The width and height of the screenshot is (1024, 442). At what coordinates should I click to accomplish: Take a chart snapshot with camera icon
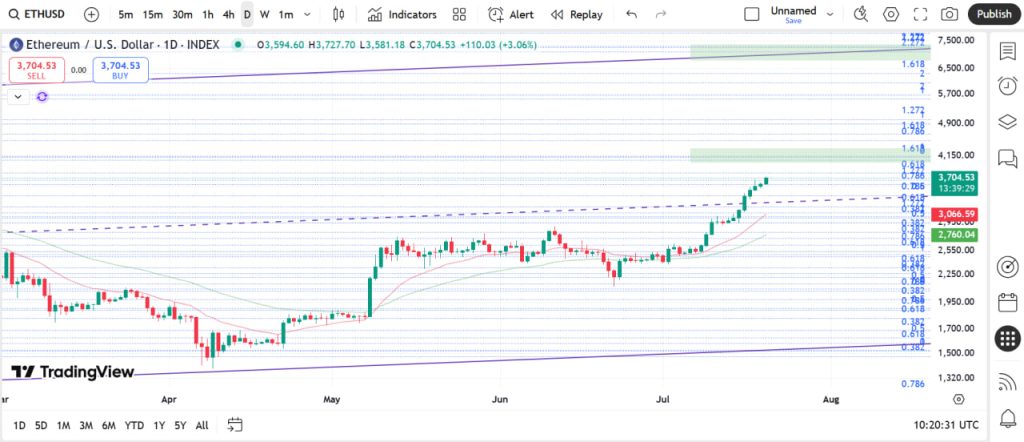coord(950,14)
